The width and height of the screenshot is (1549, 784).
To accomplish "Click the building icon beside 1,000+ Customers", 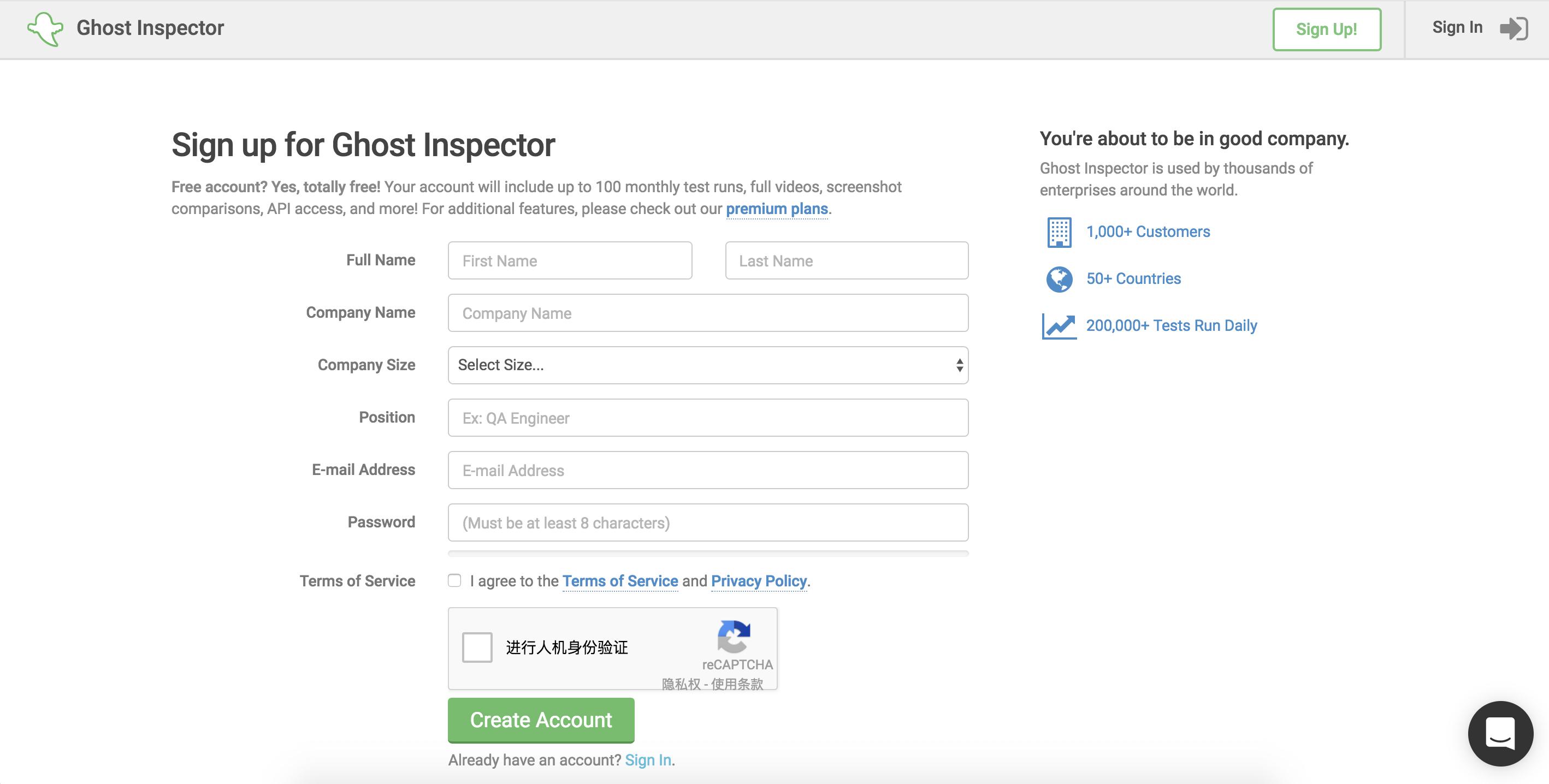I will 1059,232.
